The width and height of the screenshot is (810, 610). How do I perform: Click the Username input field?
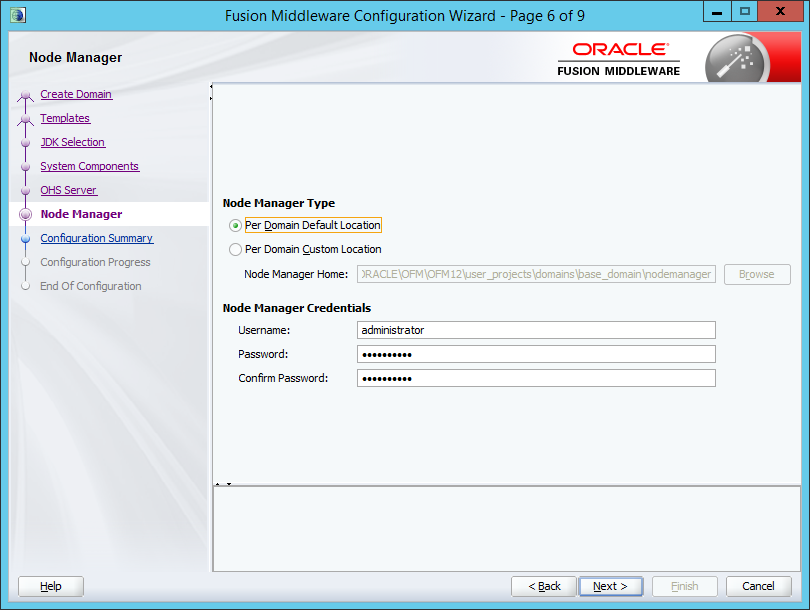click(x=536, y=330)
